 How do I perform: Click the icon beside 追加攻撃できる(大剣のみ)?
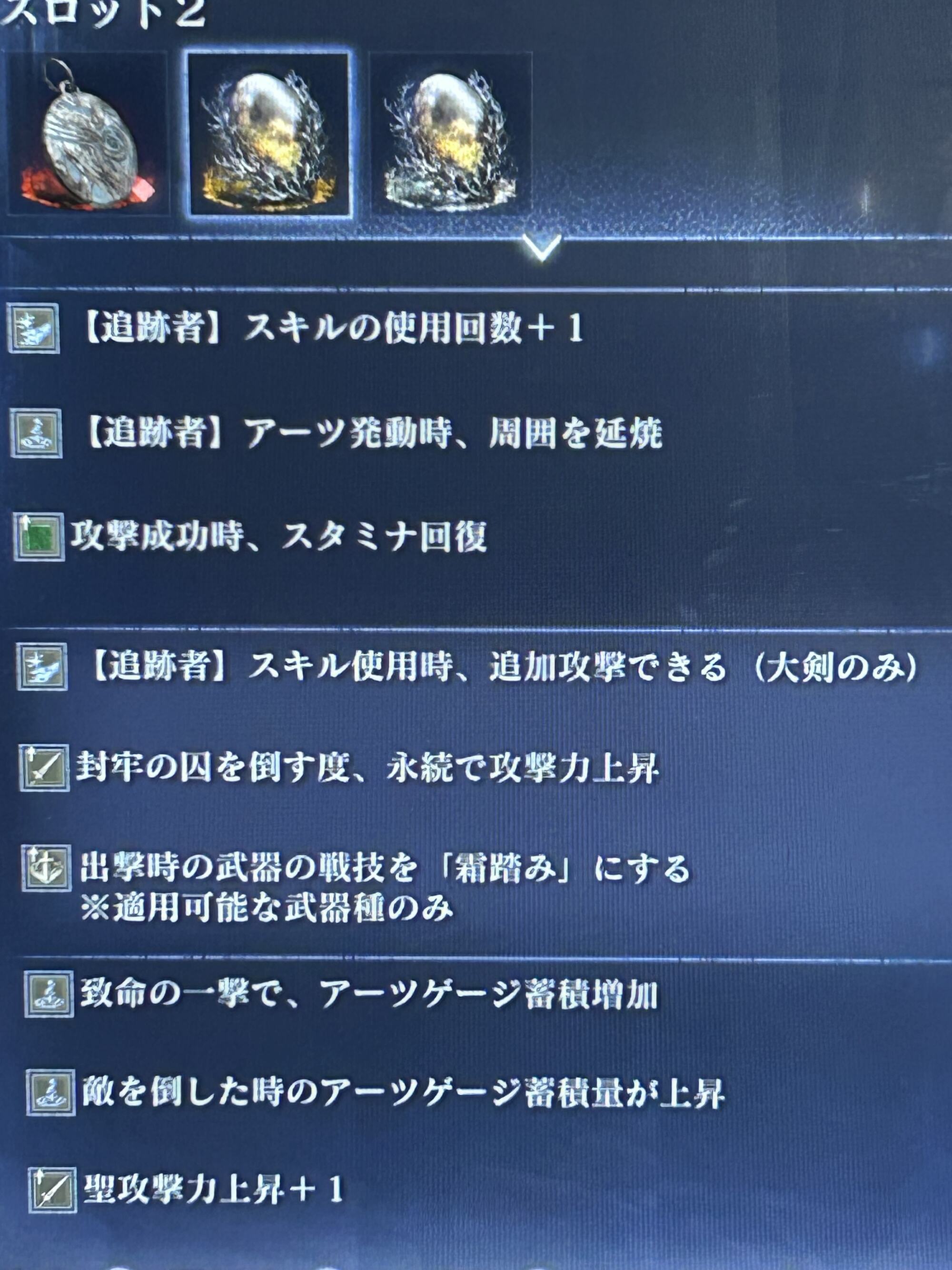coord(42,667)
